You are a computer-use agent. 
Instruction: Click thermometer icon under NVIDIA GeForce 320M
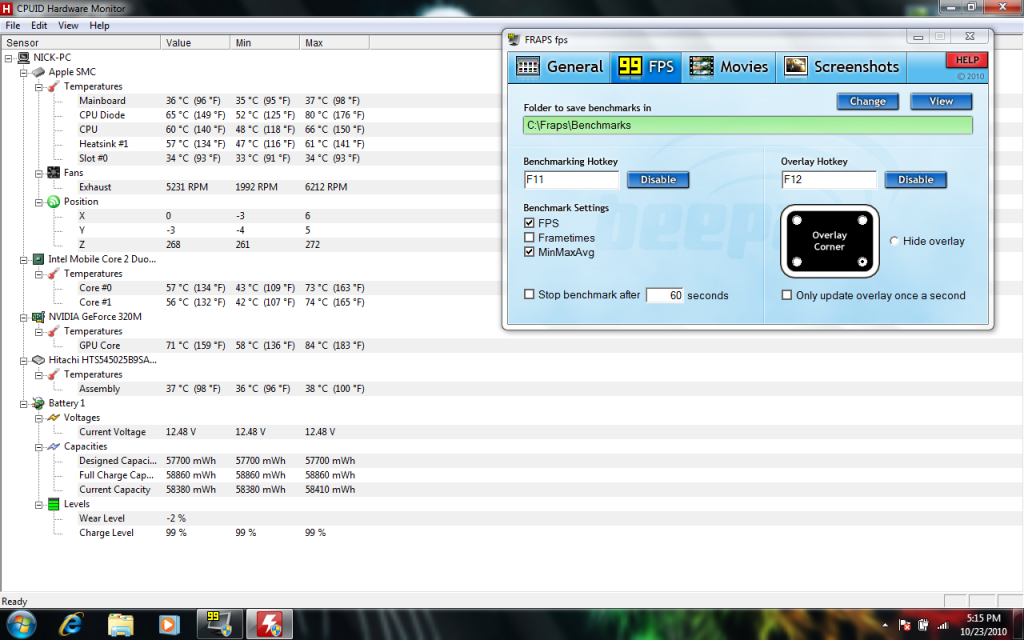[x=54, y=331]
